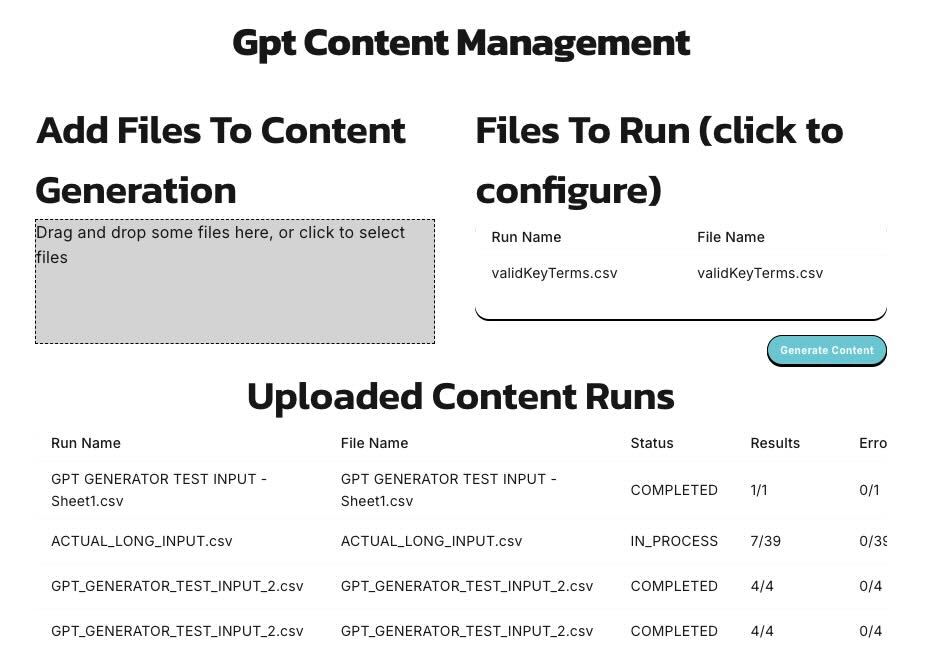This screenshot has width=933, height=646.
Task: Click file name GPT GENERATOR TEST INPUT - Sheet1.csv
Action: point(449,490)
